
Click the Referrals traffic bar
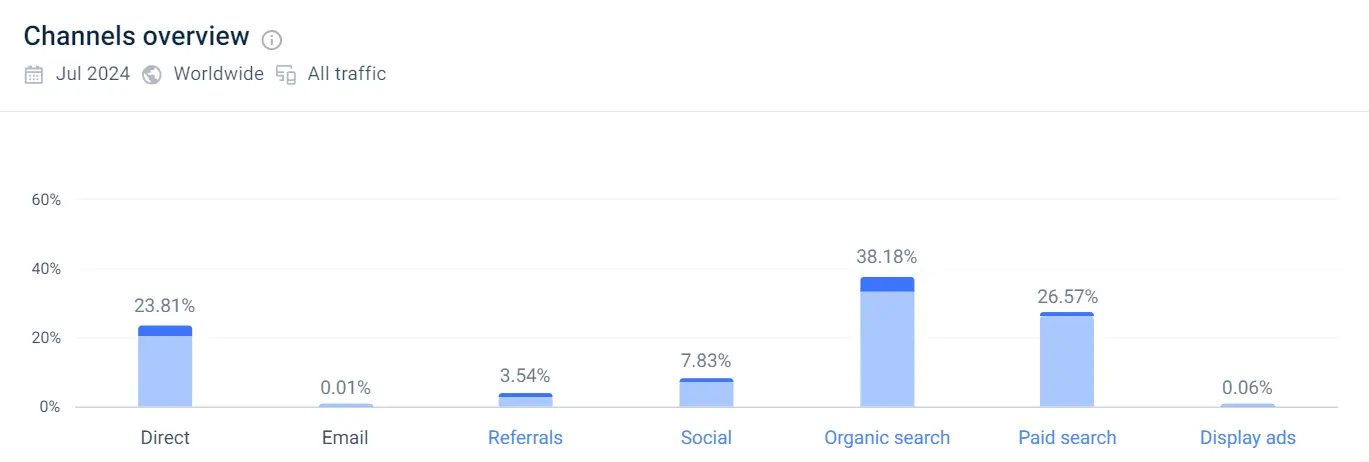click(525, 400)
